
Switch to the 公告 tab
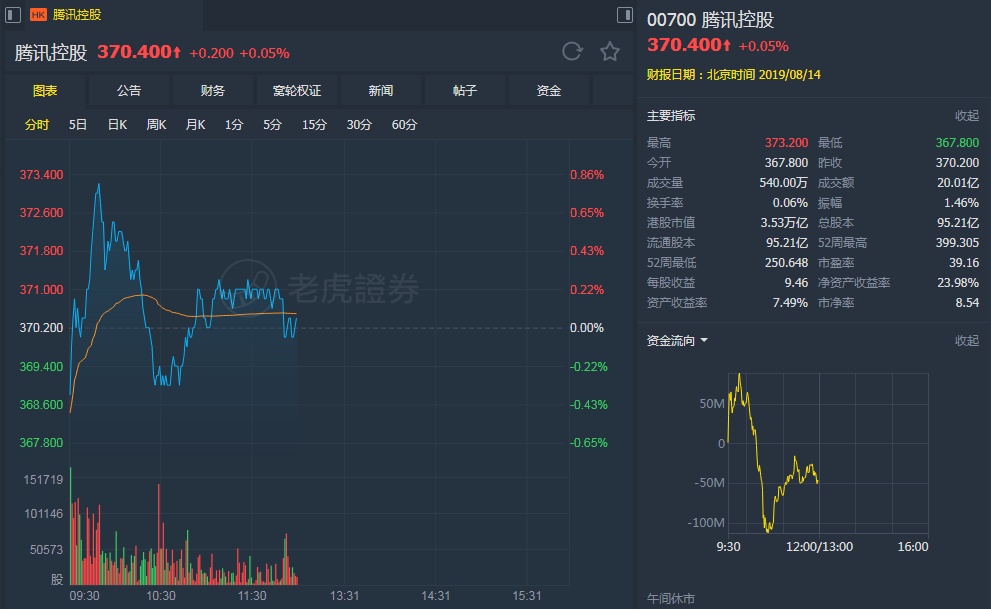(129, 91)
